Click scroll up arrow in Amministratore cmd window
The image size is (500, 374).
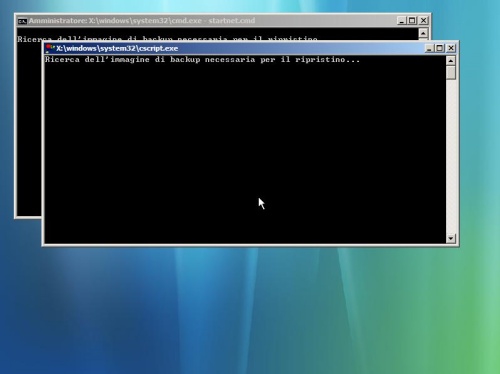coord(423,33)
